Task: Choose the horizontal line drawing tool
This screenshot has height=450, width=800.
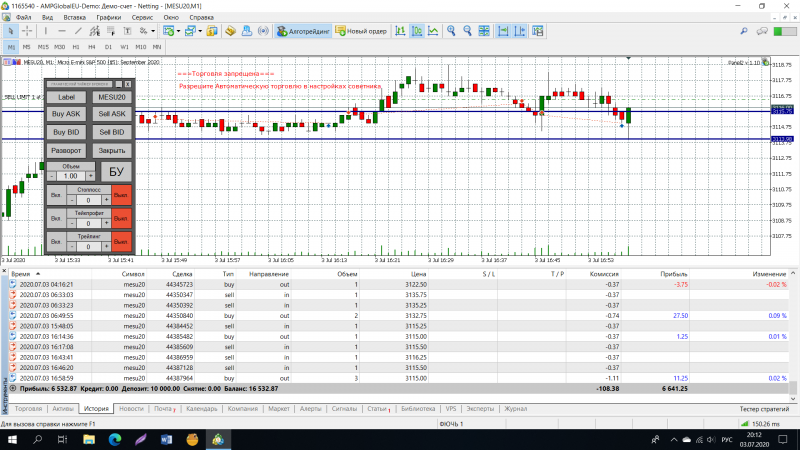Action: coord(62,31)
